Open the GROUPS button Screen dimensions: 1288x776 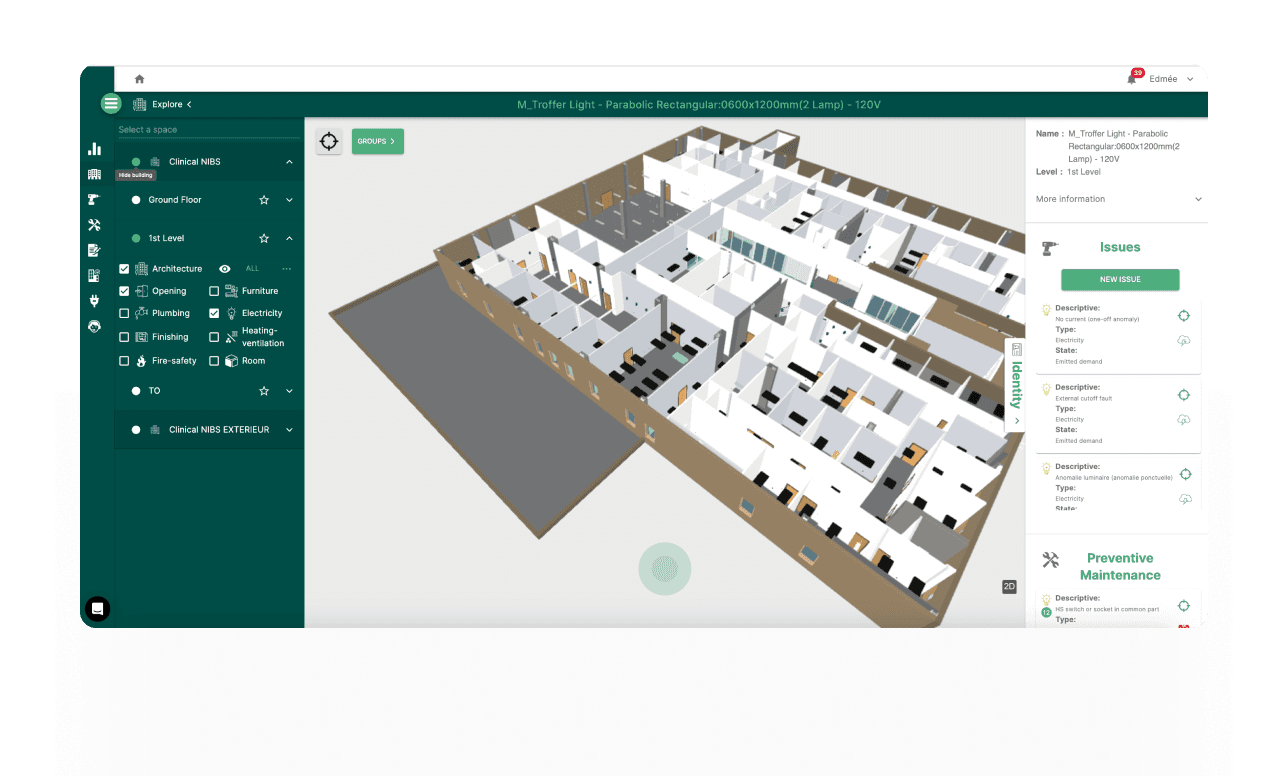(x=377, y=141)
